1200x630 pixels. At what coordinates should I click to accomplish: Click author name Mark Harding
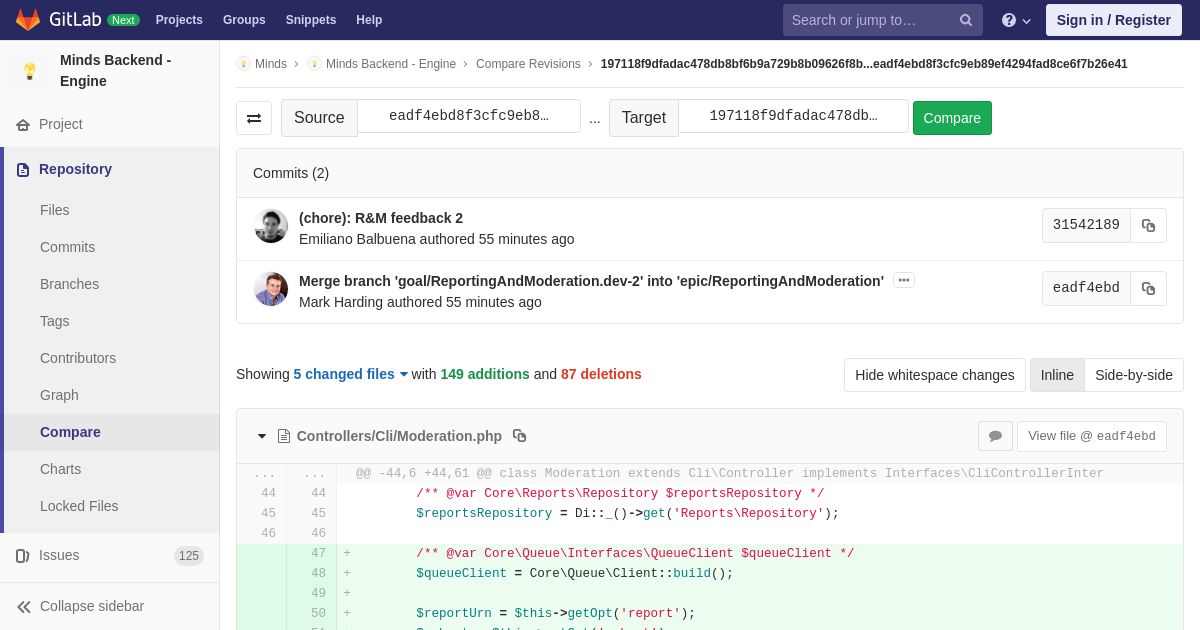(341, 302)
